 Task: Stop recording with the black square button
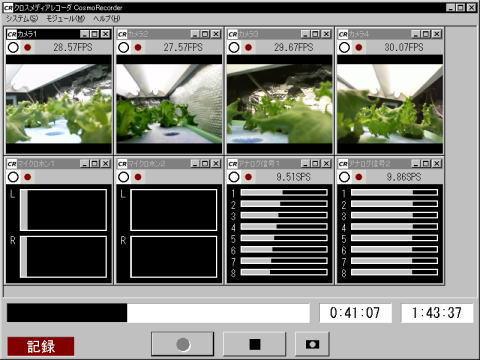click(x=255, y=344)
